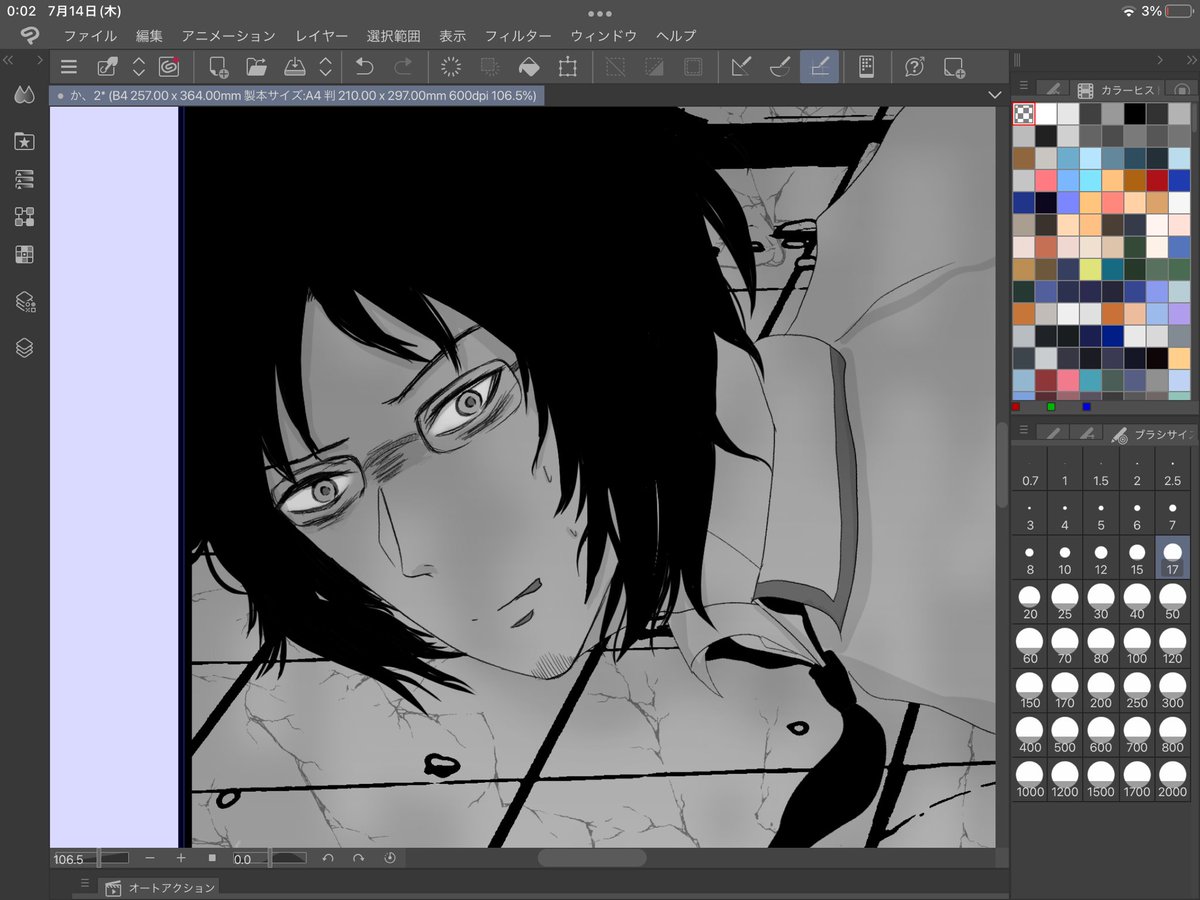Redo the undone action
Image resolution: width=1200 pixels, height=900 pixels.
click(403, 67)
